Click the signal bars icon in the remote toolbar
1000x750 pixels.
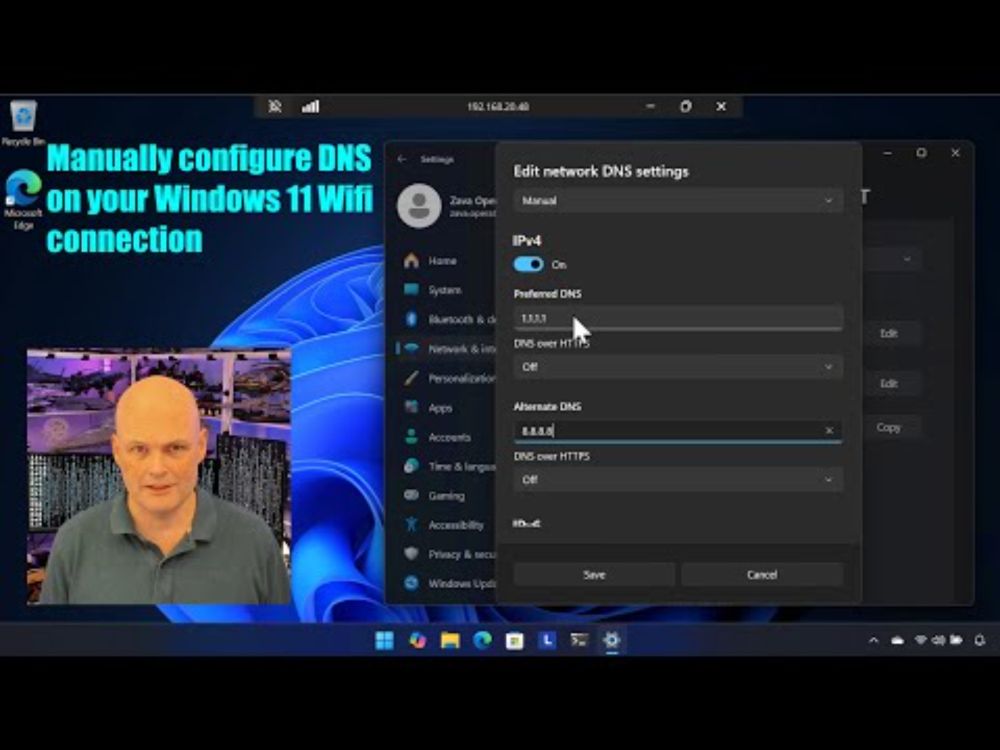click(x=311, y=107)
